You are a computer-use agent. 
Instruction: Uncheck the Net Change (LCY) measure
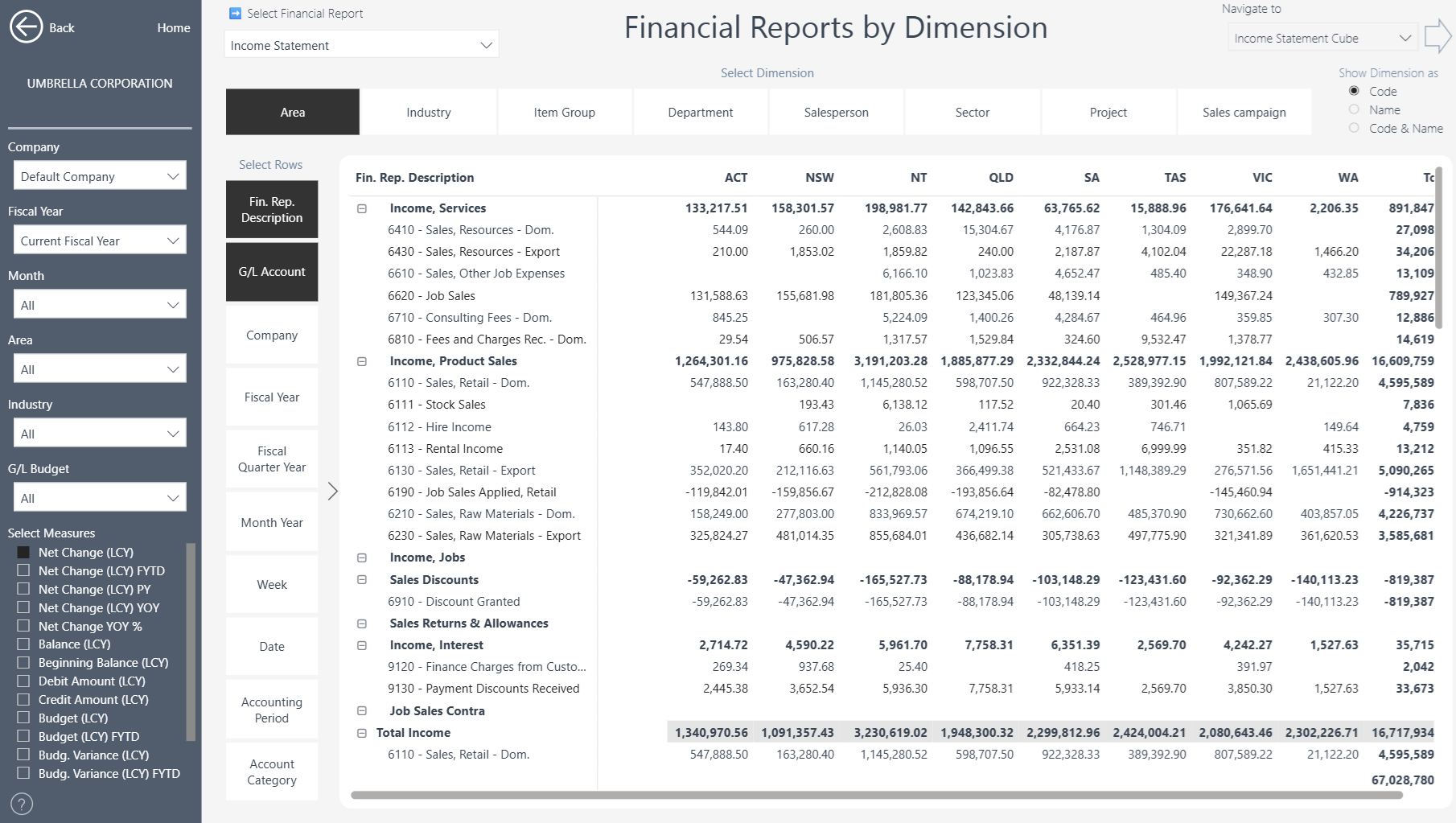(23, 552)
